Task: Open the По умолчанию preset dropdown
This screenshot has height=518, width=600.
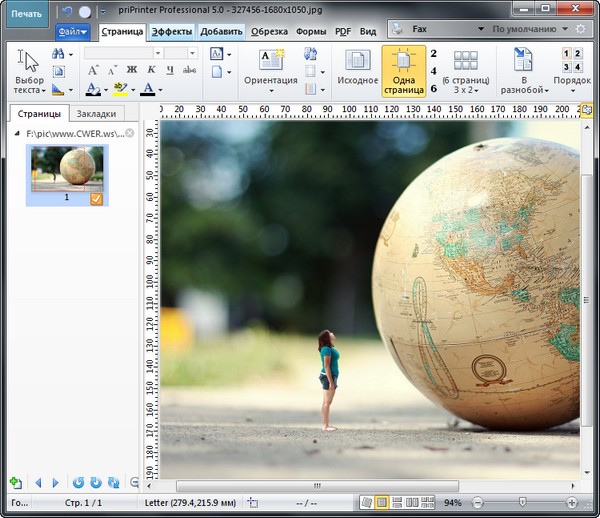Action: (x=528, y=30)
